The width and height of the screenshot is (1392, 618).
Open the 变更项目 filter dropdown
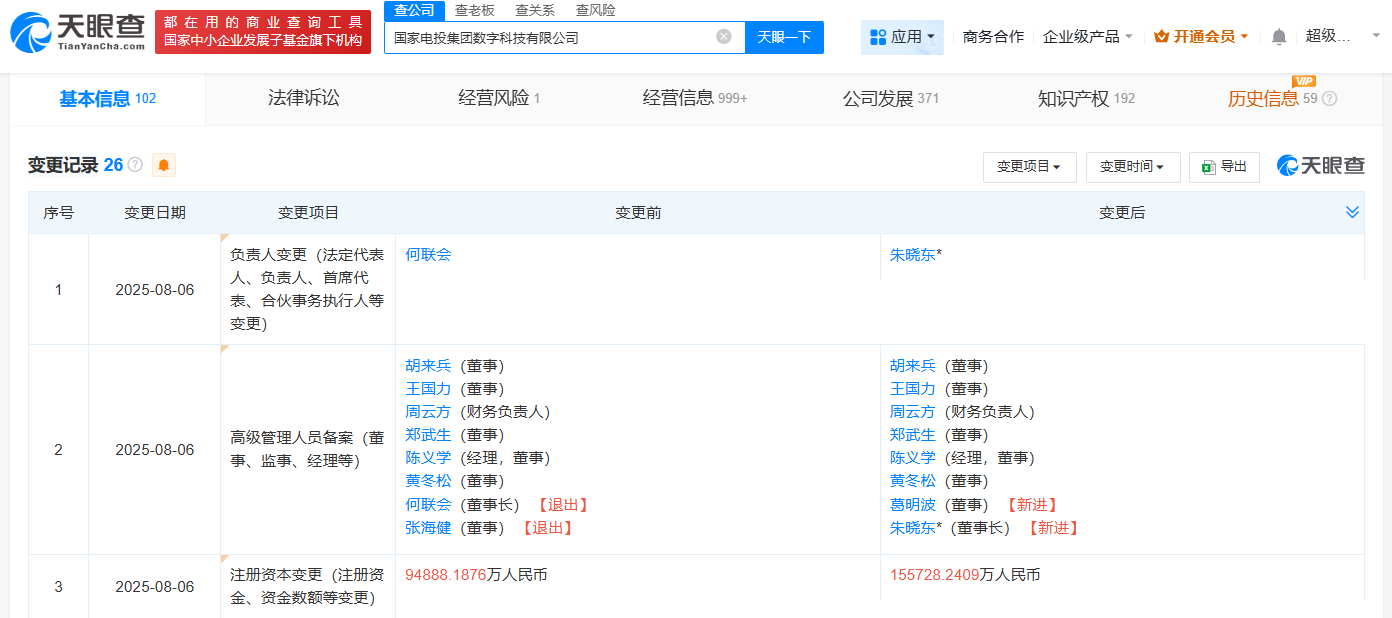[x=1027, y=167]
